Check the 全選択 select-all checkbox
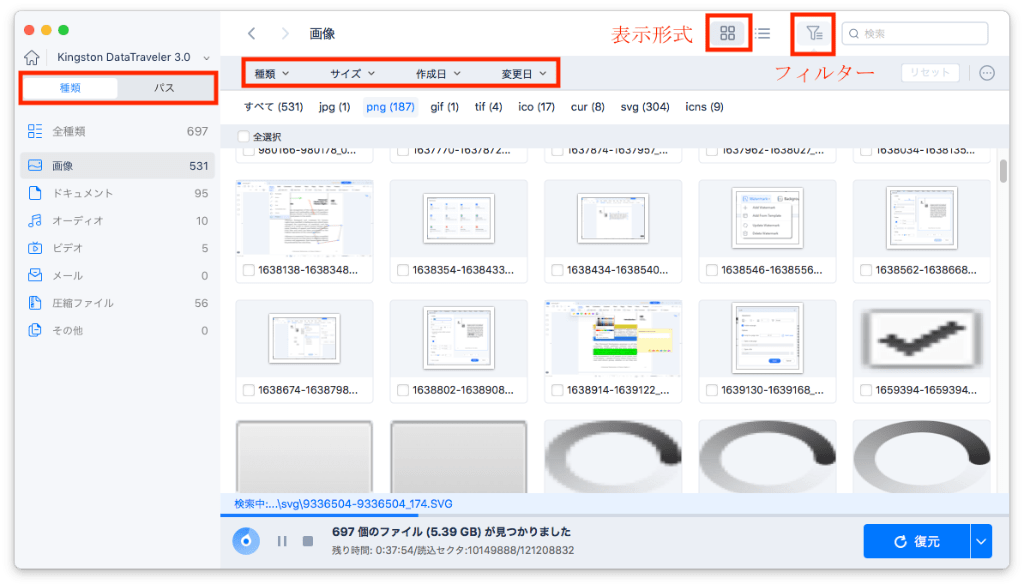The width and height of the screenshot is (1024, 586). click(244, 137)
